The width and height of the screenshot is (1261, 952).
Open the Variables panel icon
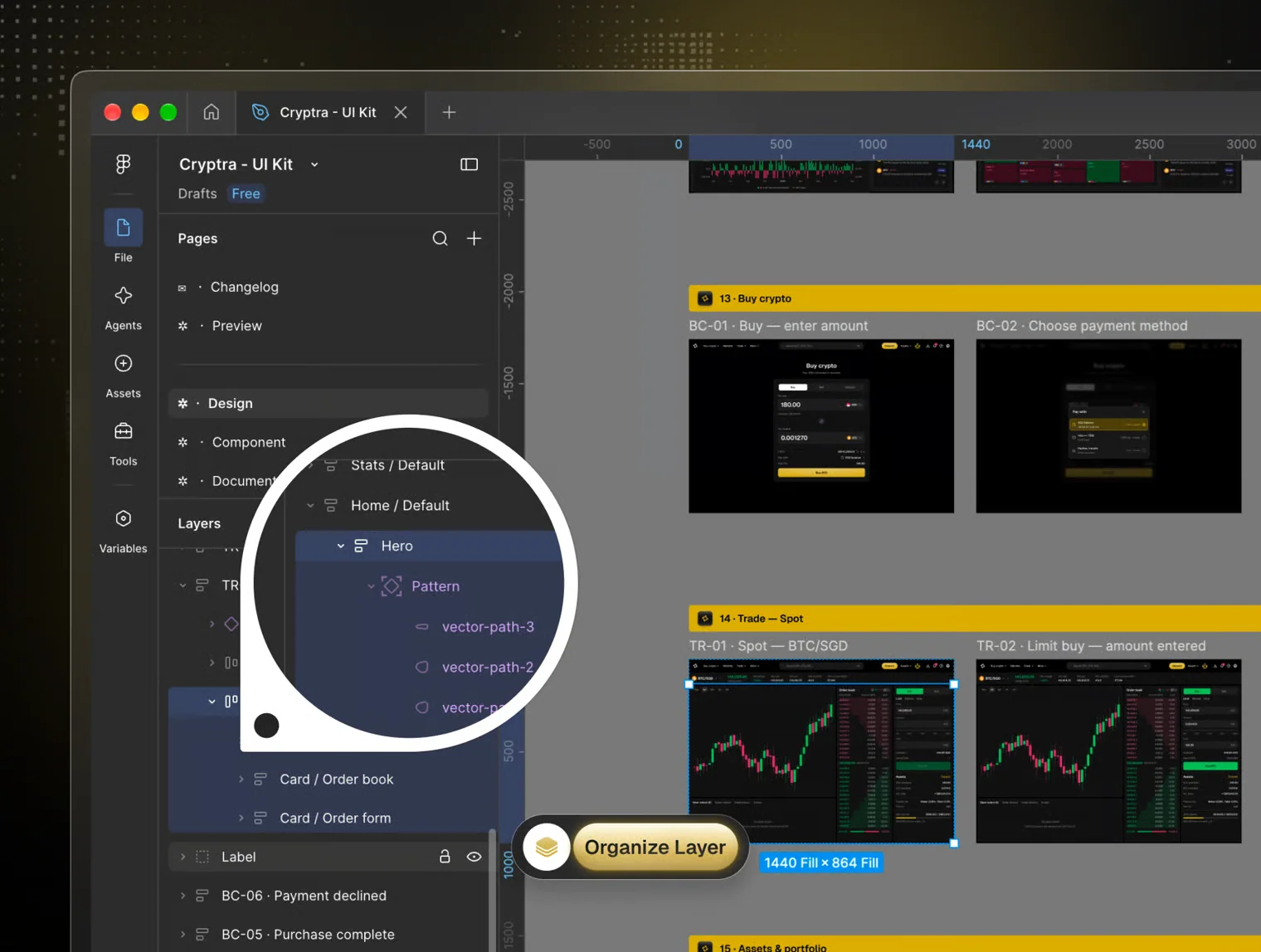pyautogui.click(x=123, y=518)
